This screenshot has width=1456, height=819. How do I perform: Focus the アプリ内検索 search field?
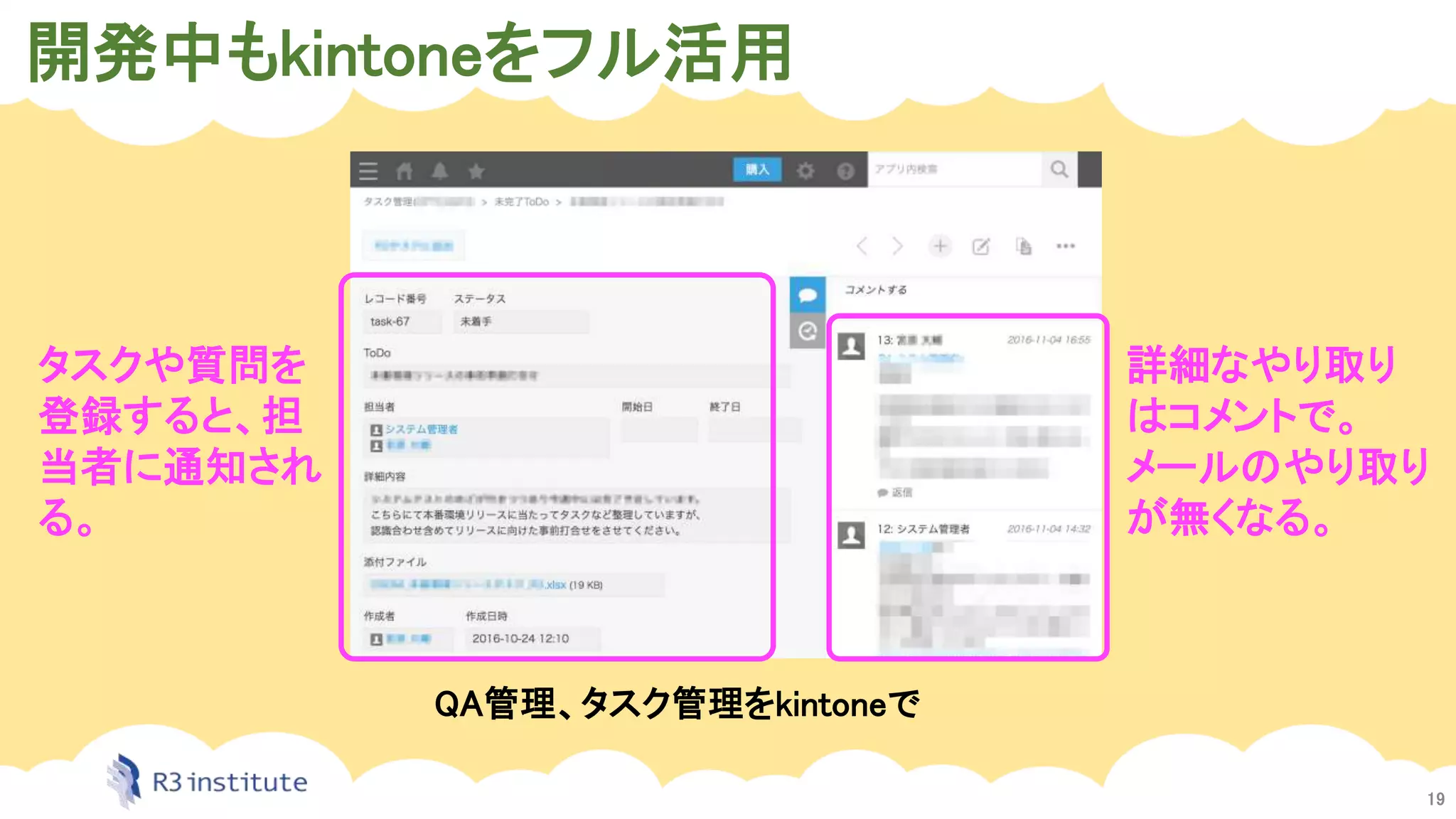point(955,169)
